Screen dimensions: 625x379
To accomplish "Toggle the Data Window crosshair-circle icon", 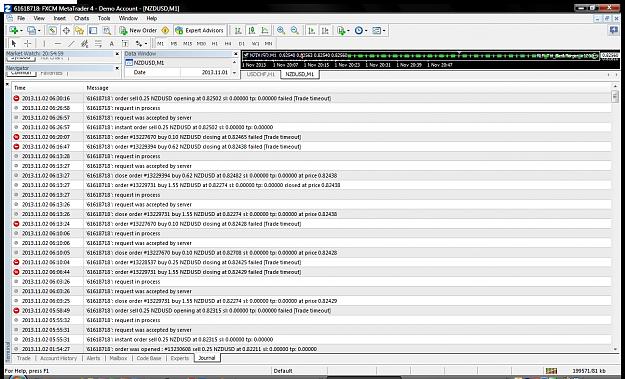I will 66,30.
